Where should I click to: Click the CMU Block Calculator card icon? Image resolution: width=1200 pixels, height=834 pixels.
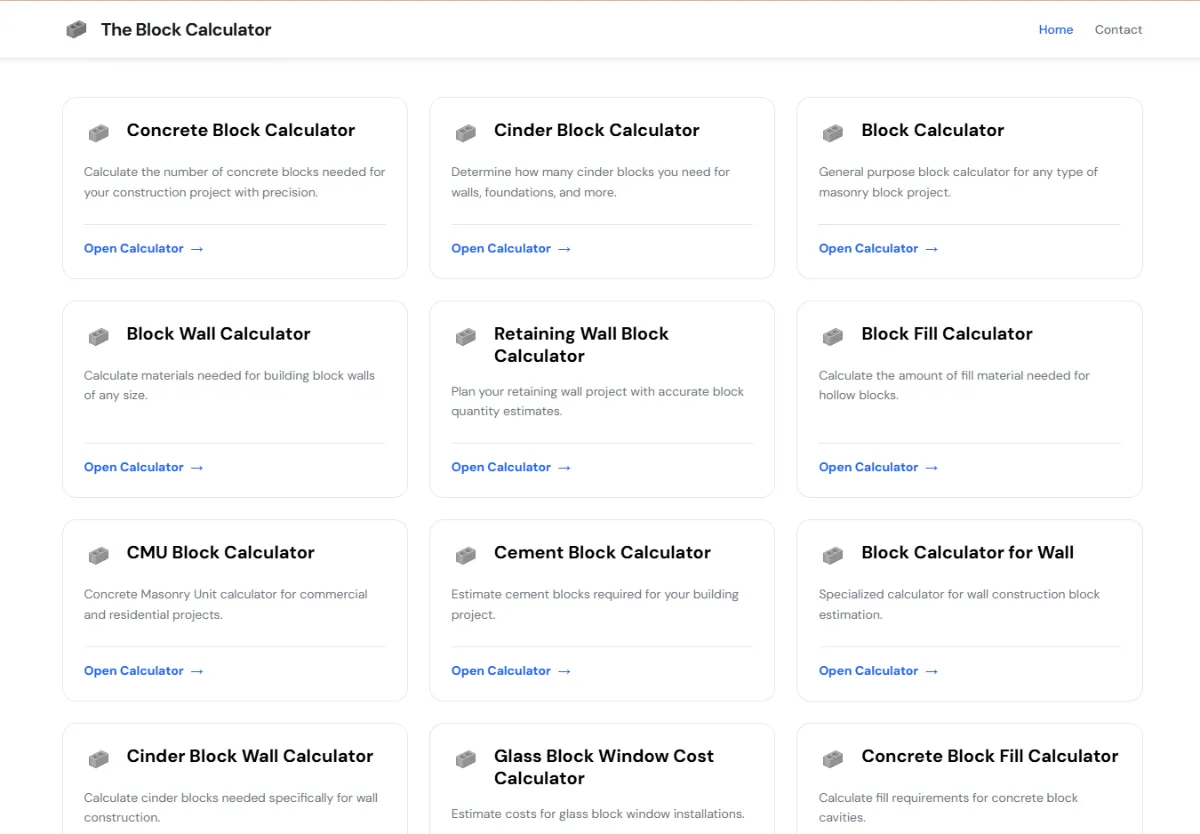tap(98, 555)
